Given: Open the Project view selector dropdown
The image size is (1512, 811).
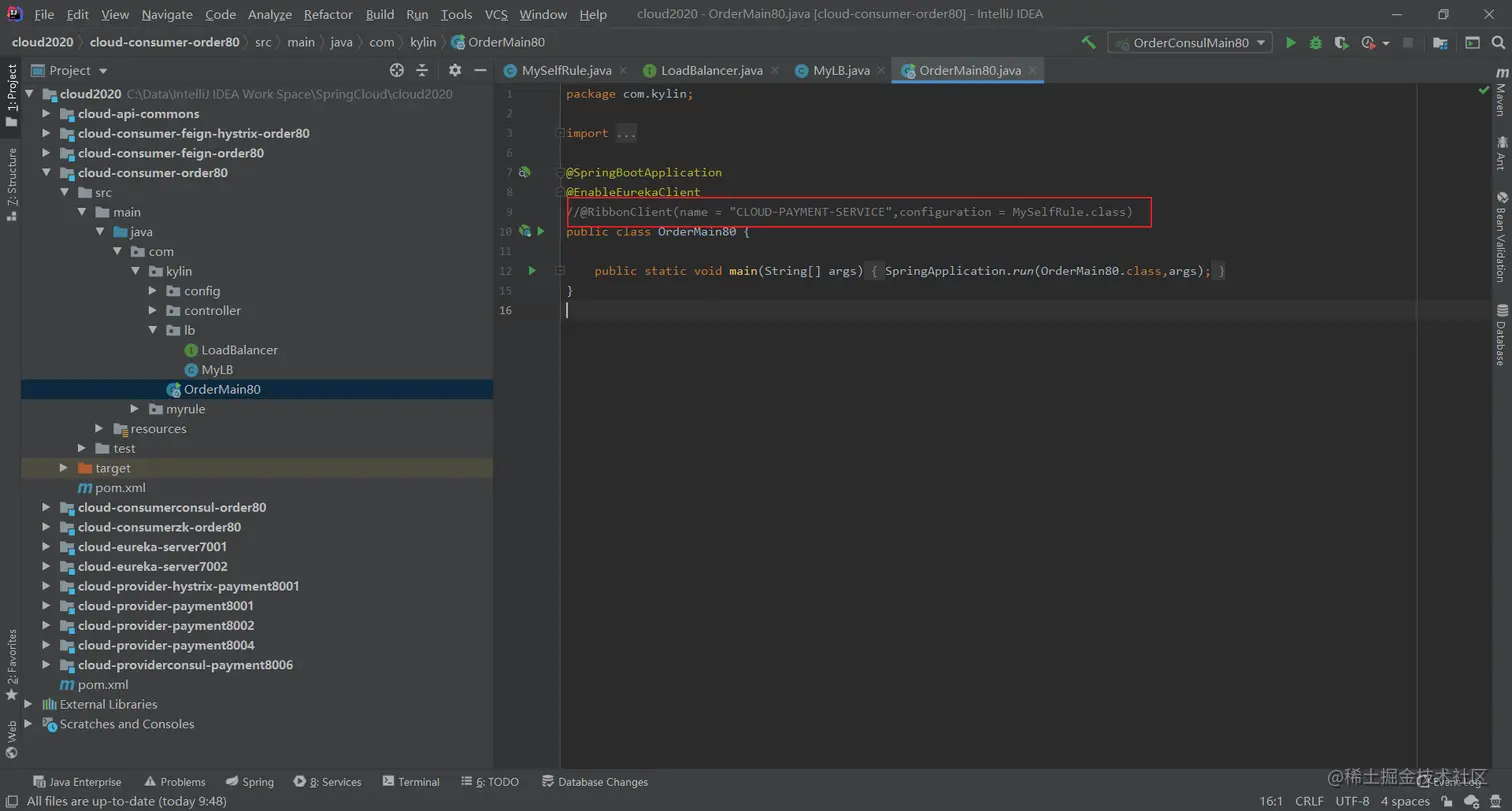Looking at the screenshot, I should [70, 70].
